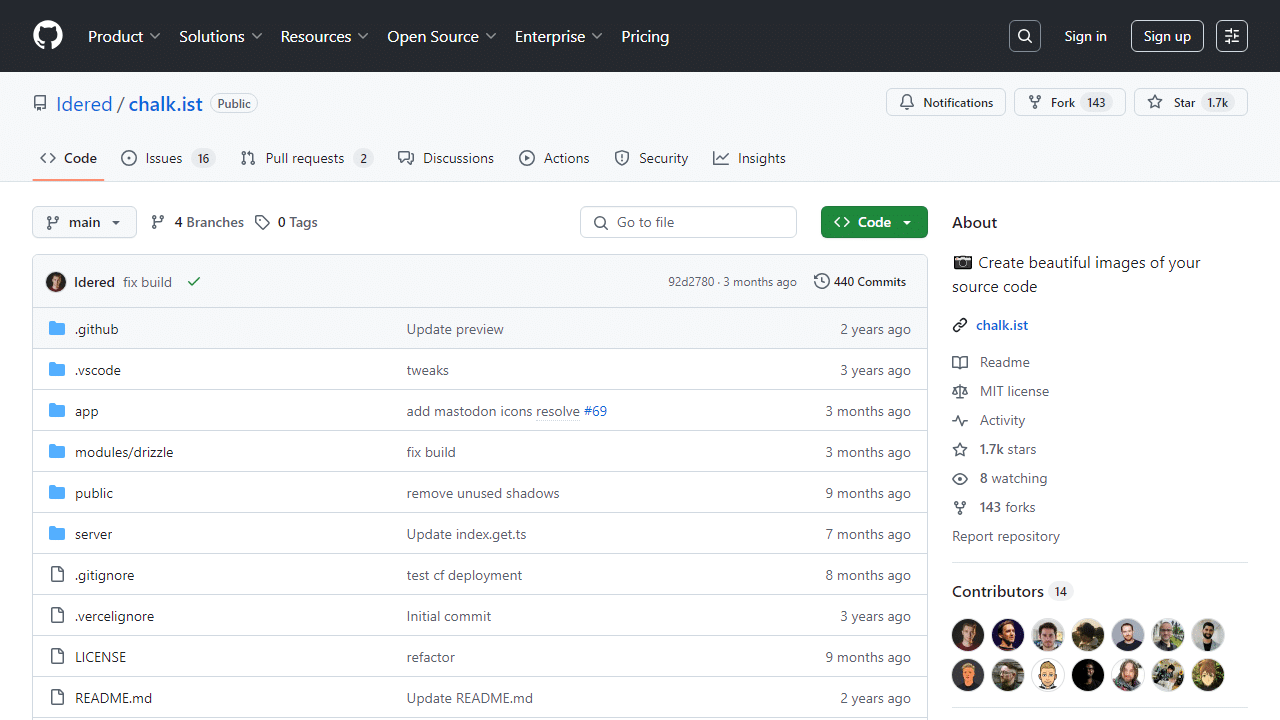1280x720 pixels.
Task: Click the modules/drizzle folder icon
Action: tap(57, 452)
